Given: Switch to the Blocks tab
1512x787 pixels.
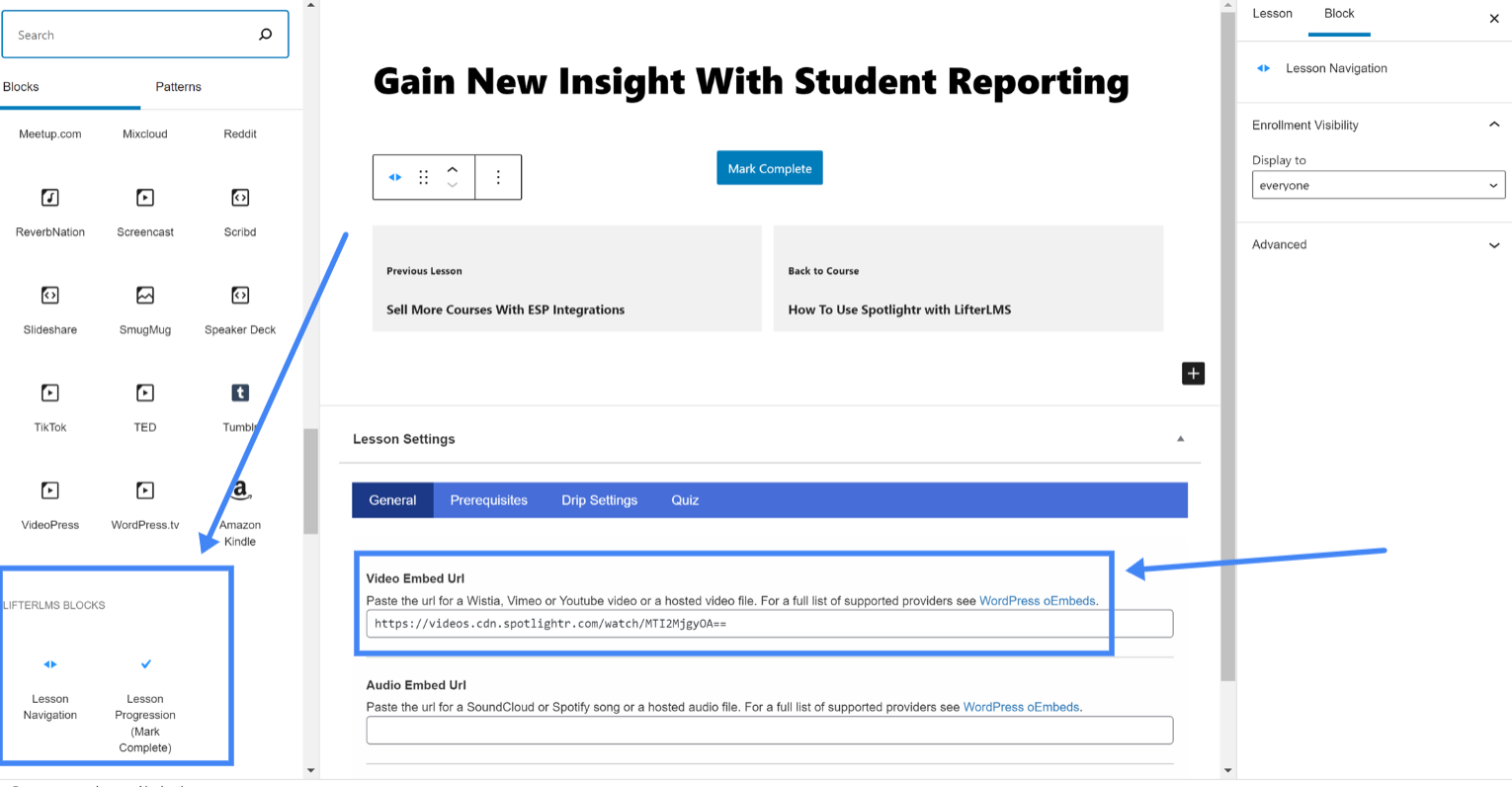Looking at the screenshot, I should tap(21, 87).
